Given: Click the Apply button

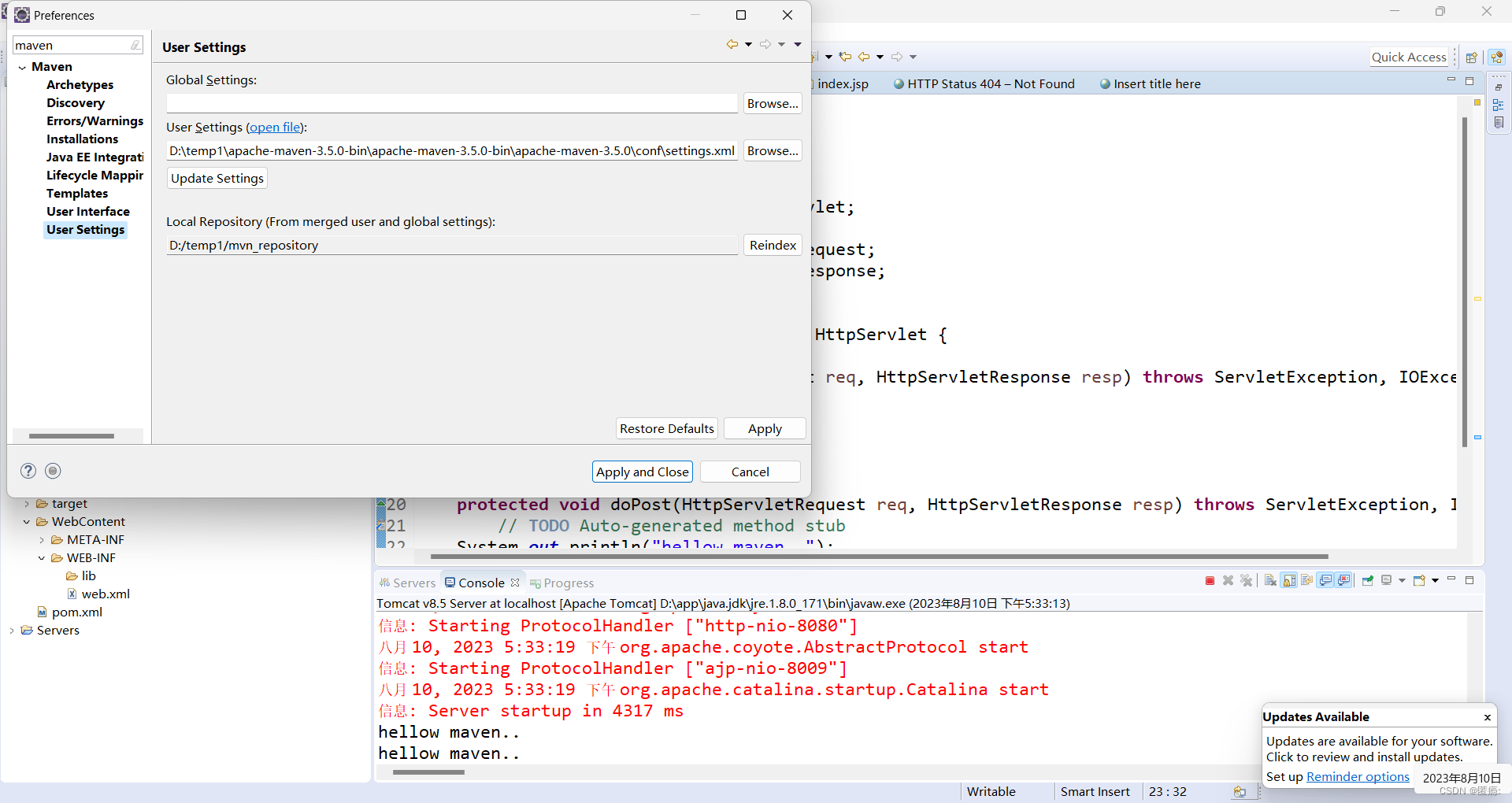Looking at the screenshot, I should coord(765,428).
